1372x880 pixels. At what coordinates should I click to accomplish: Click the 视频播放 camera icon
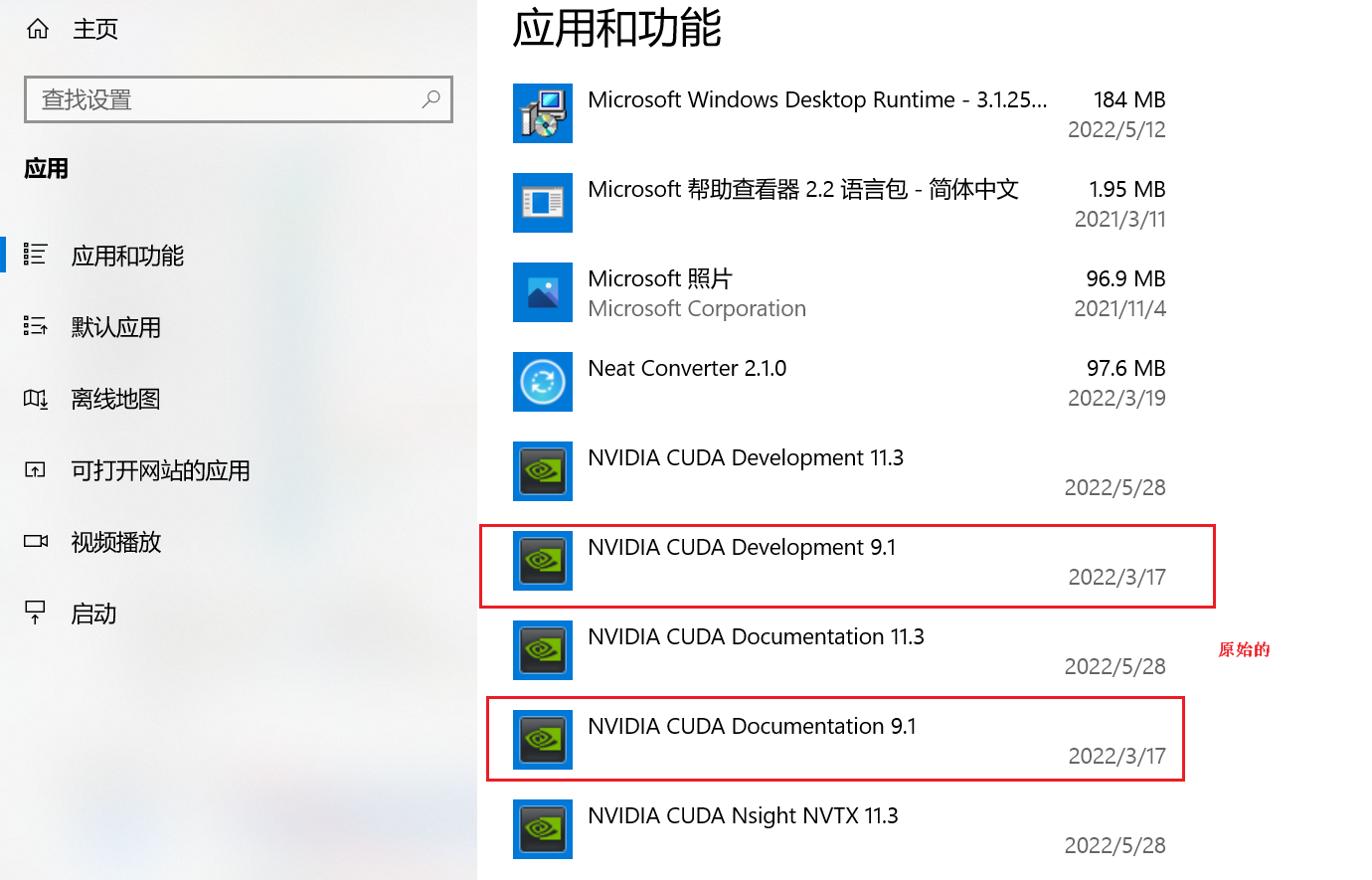(36, 542)
